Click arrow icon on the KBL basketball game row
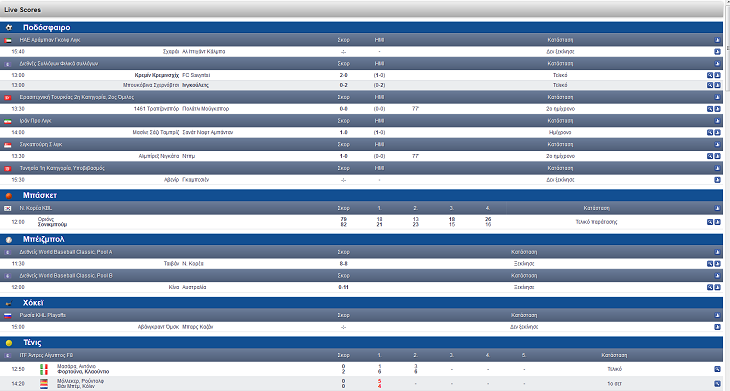 (717, 222)
